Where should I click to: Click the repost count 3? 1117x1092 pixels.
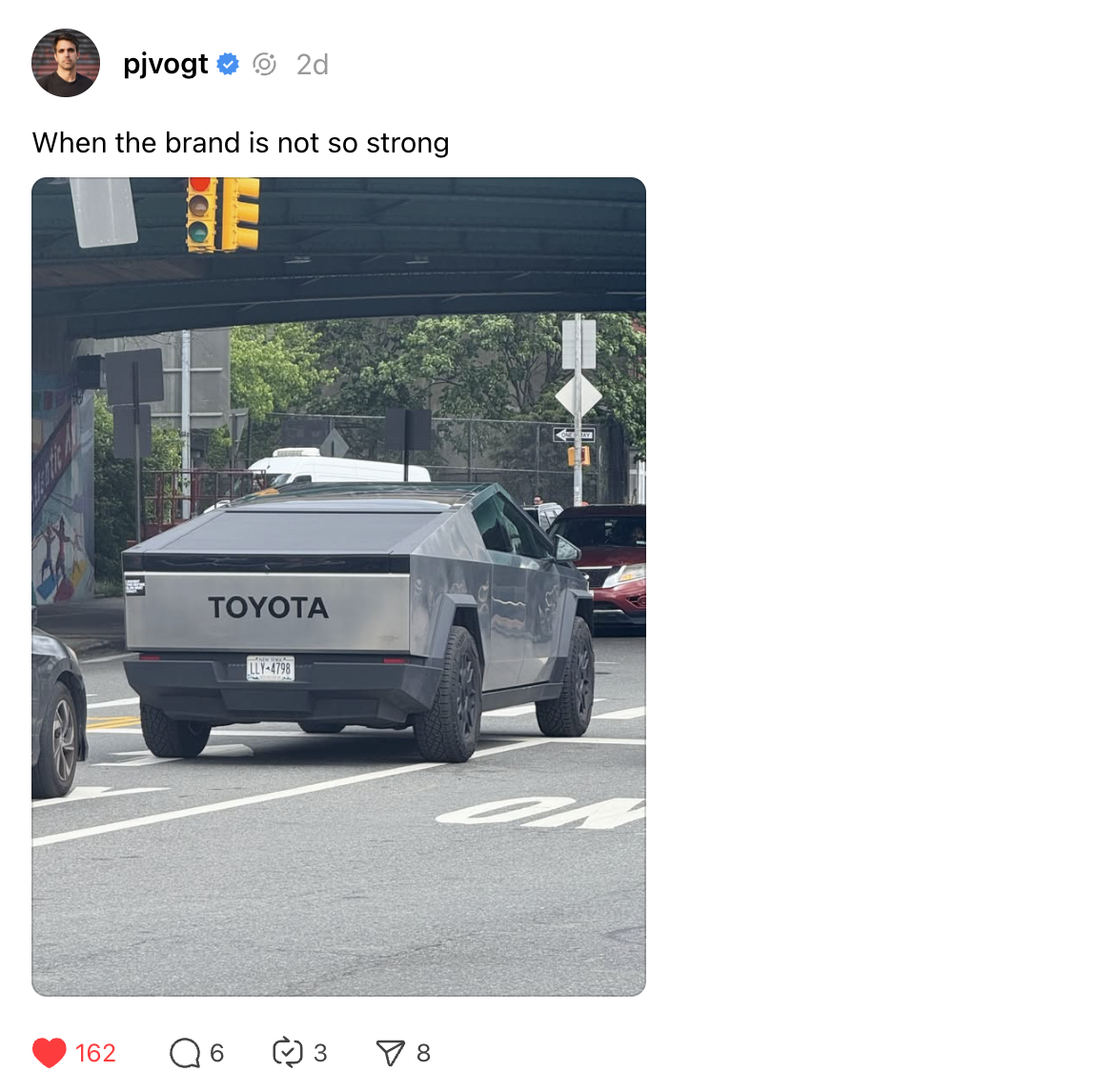click(320, 1053)
